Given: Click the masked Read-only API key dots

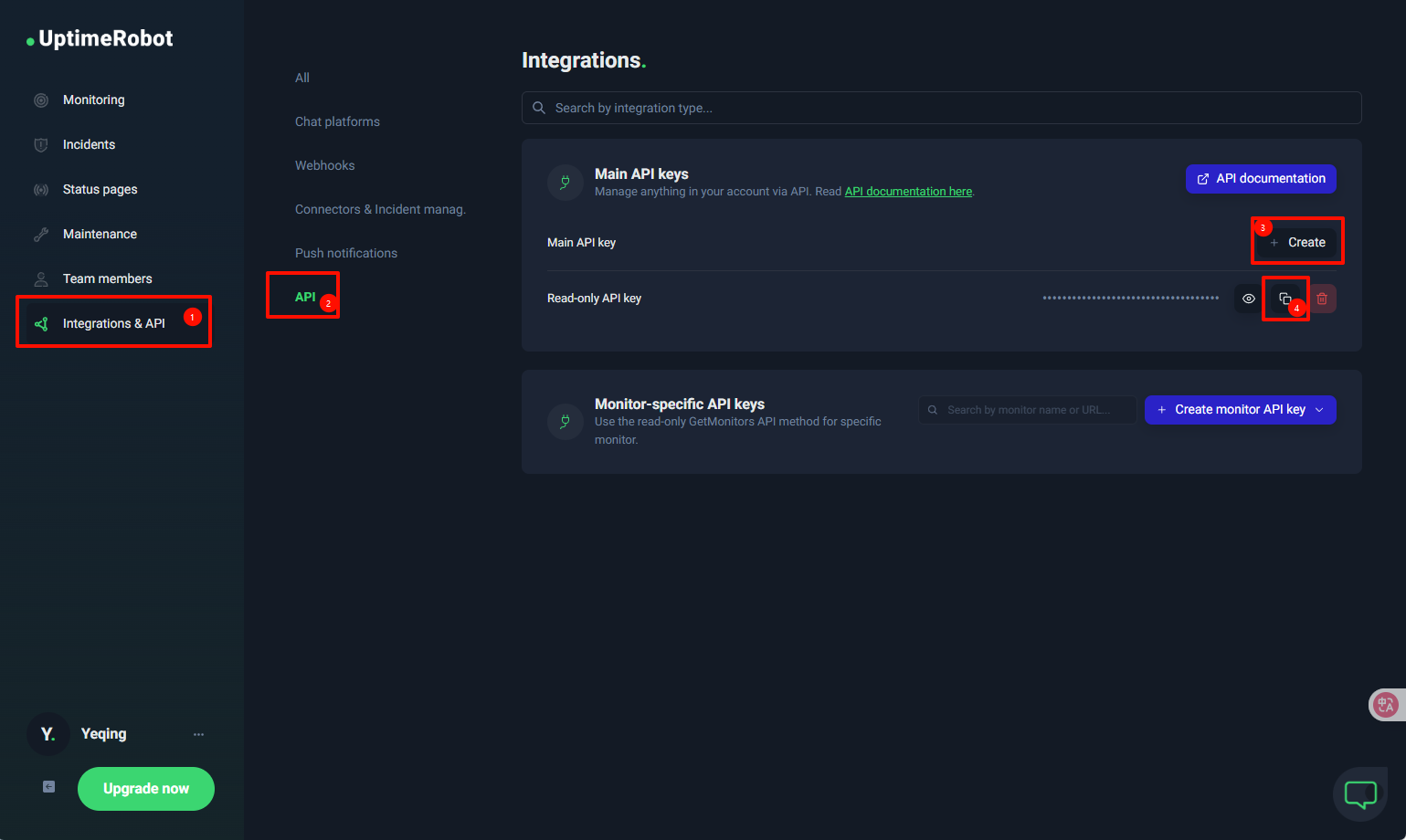Looking at the screenshot, I should [x=1131, y=299].
